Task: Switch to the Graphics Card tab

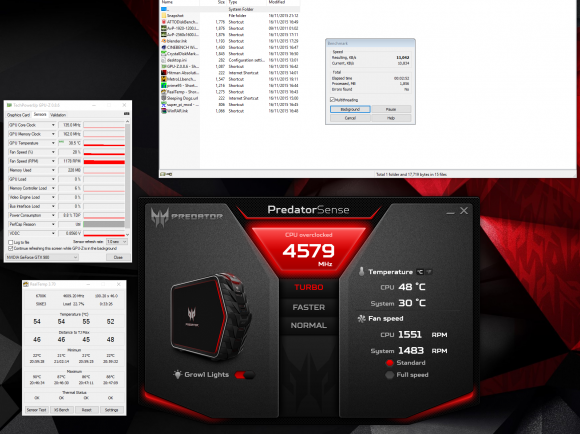Action: pyautogui.click(x=18, y=115)
